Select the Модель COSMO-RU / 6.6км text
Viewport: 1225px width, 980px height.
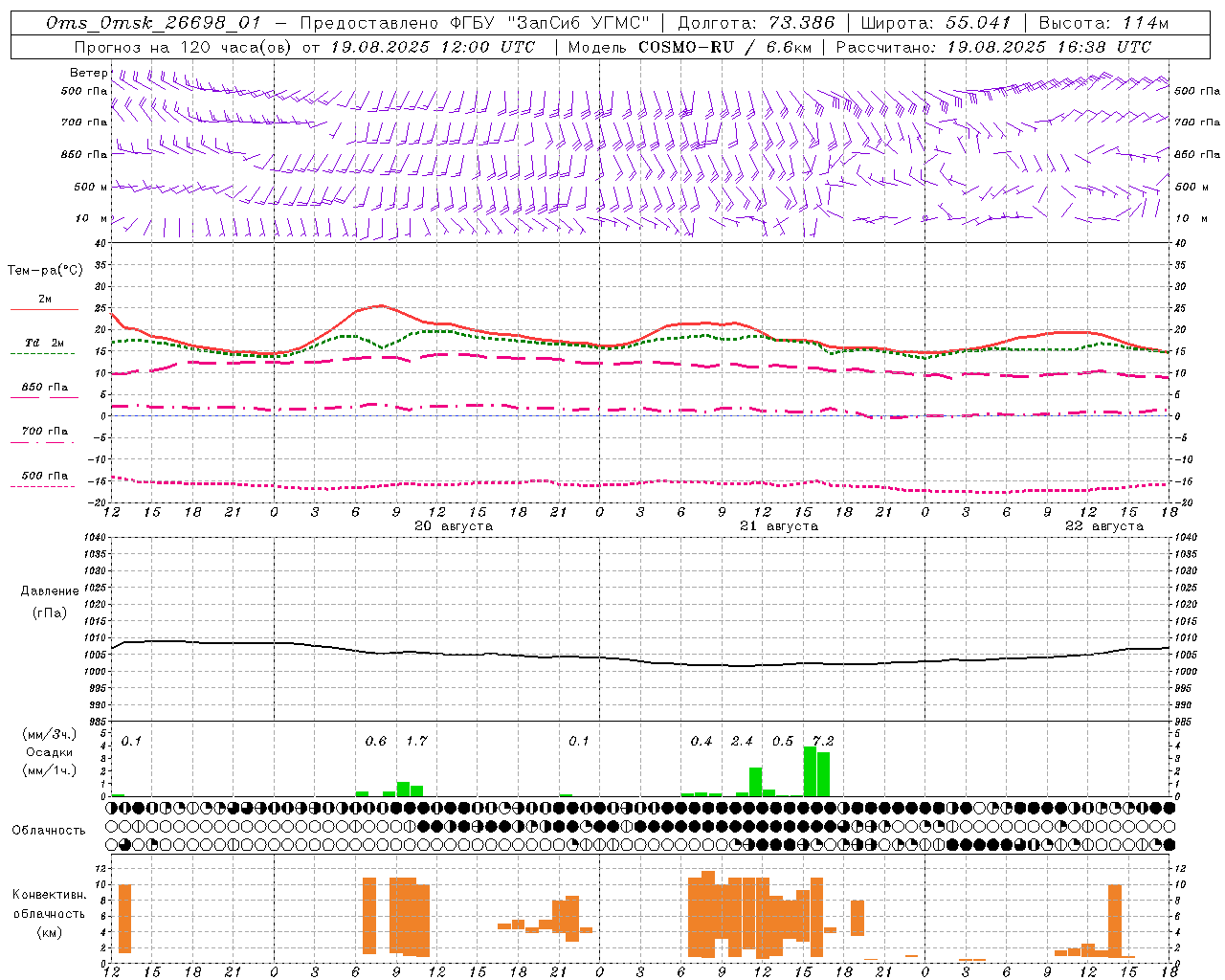click(x=689, y=47)
